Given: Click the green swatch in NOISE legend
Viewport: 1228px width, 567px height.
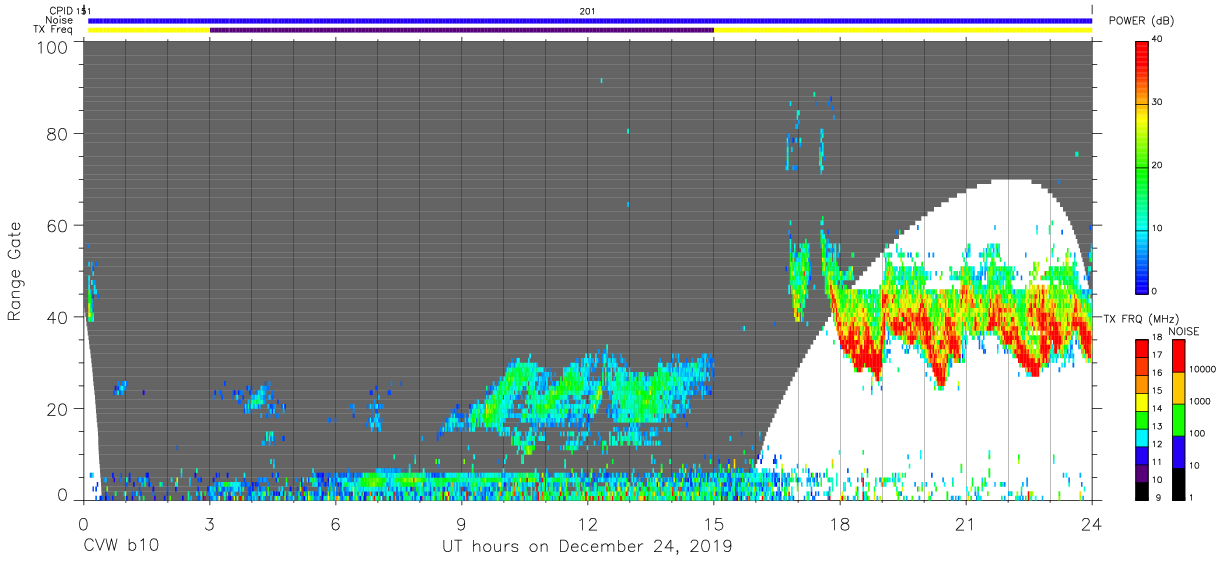Looking at the screenshot, I should [x=1179, y=420].
